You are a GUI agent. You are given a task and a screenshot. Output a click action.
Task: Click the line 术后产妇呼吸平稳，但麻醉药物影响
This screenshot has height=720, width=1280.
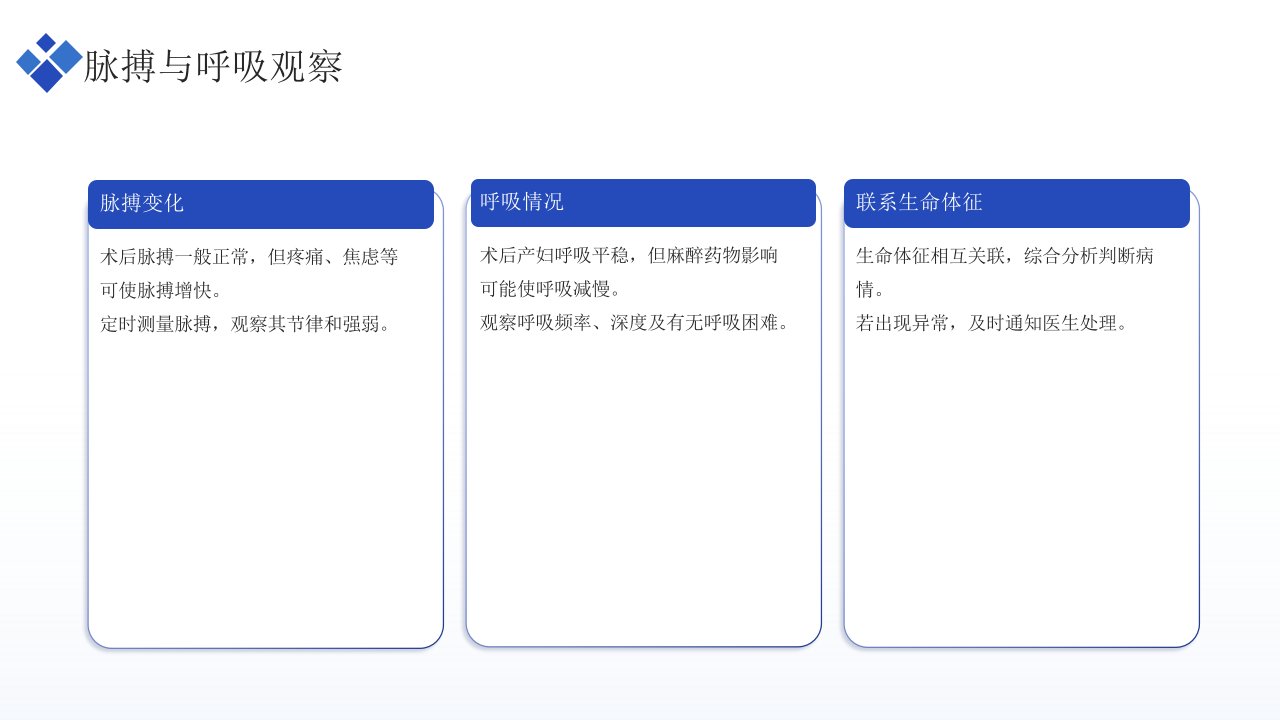pyautogui.click(x=629, y=255)
